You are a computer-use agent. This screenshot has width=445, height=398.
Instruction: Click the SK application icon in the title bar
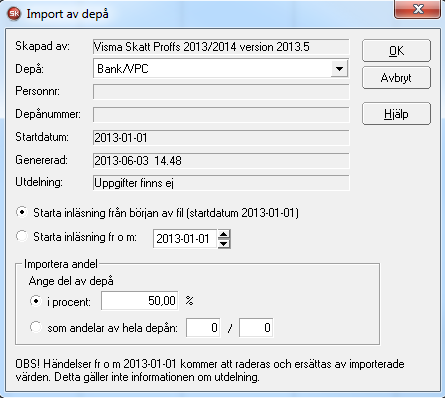click(14, 14)
